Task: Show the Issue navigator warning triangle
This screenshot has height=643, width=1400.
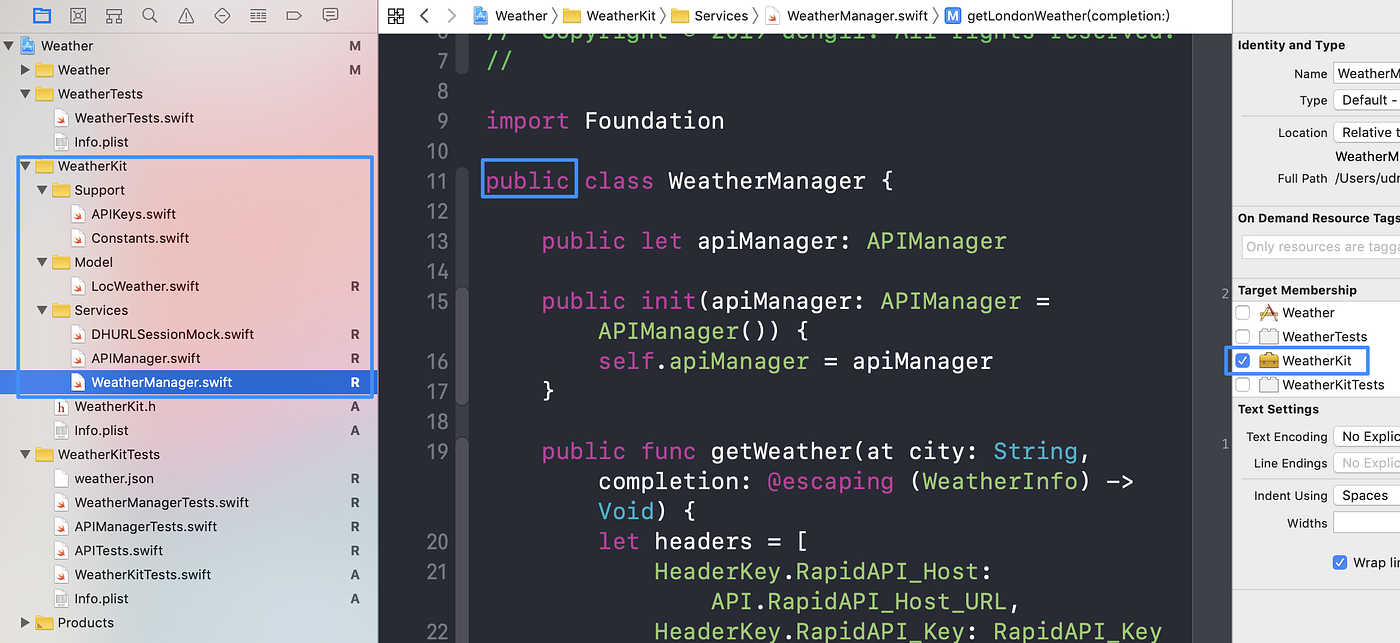Action: click(186, 15)
